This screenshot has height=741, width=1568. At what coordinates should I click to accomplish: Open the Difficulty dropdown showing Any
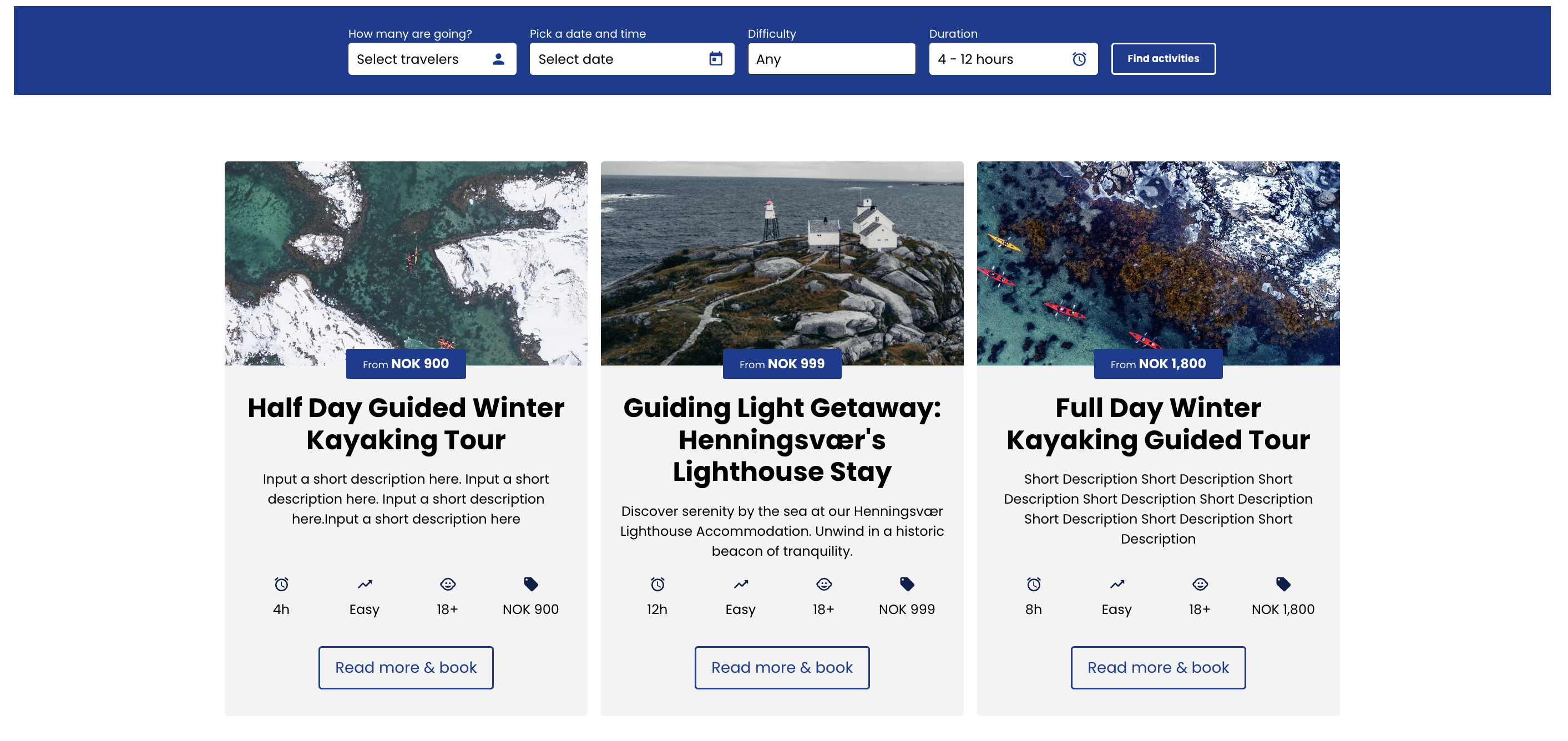[x=832, y=59]
